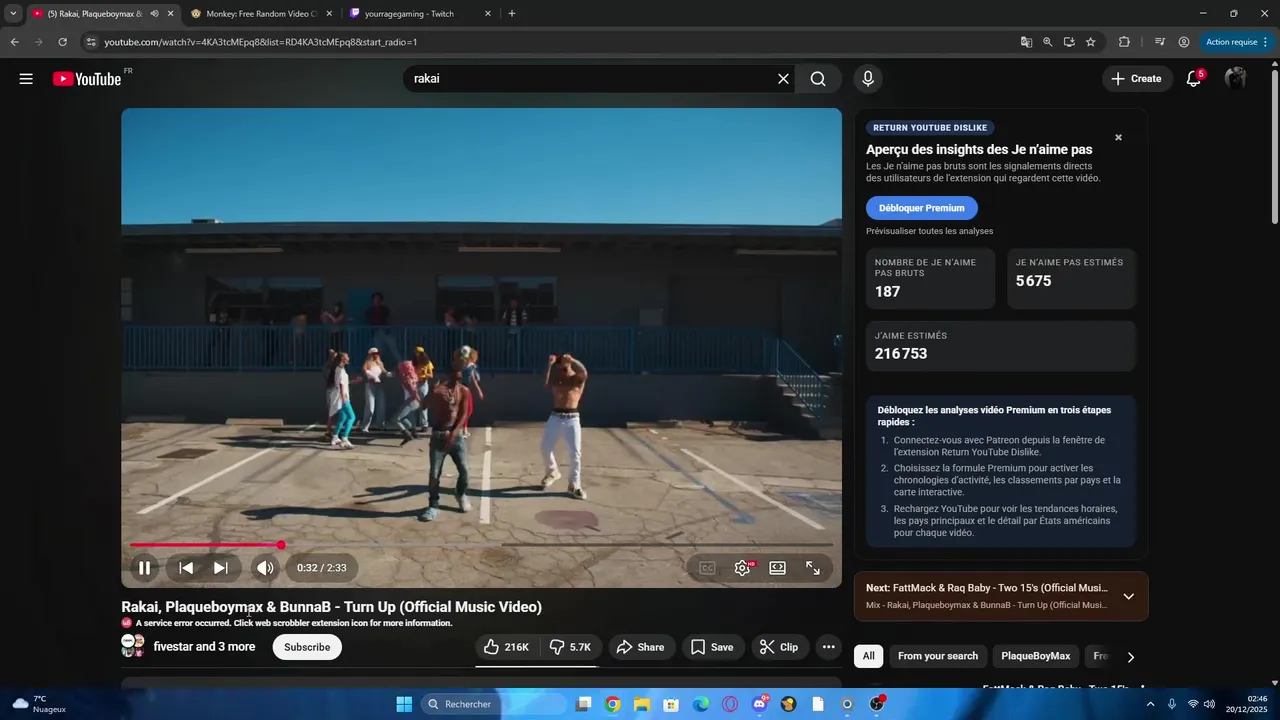The image size is (1280, 720).
Task: Open File Explorer from the taskbar
Action: 642,704
